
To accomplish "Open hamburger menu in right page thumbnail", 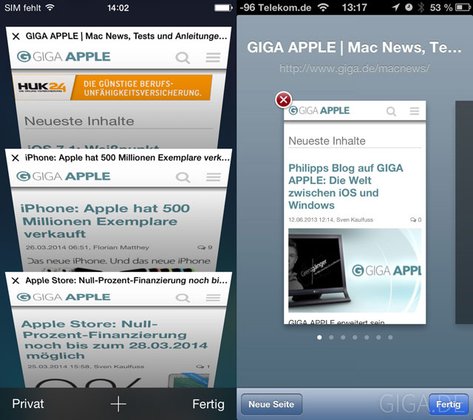I will tap(414, 111).
